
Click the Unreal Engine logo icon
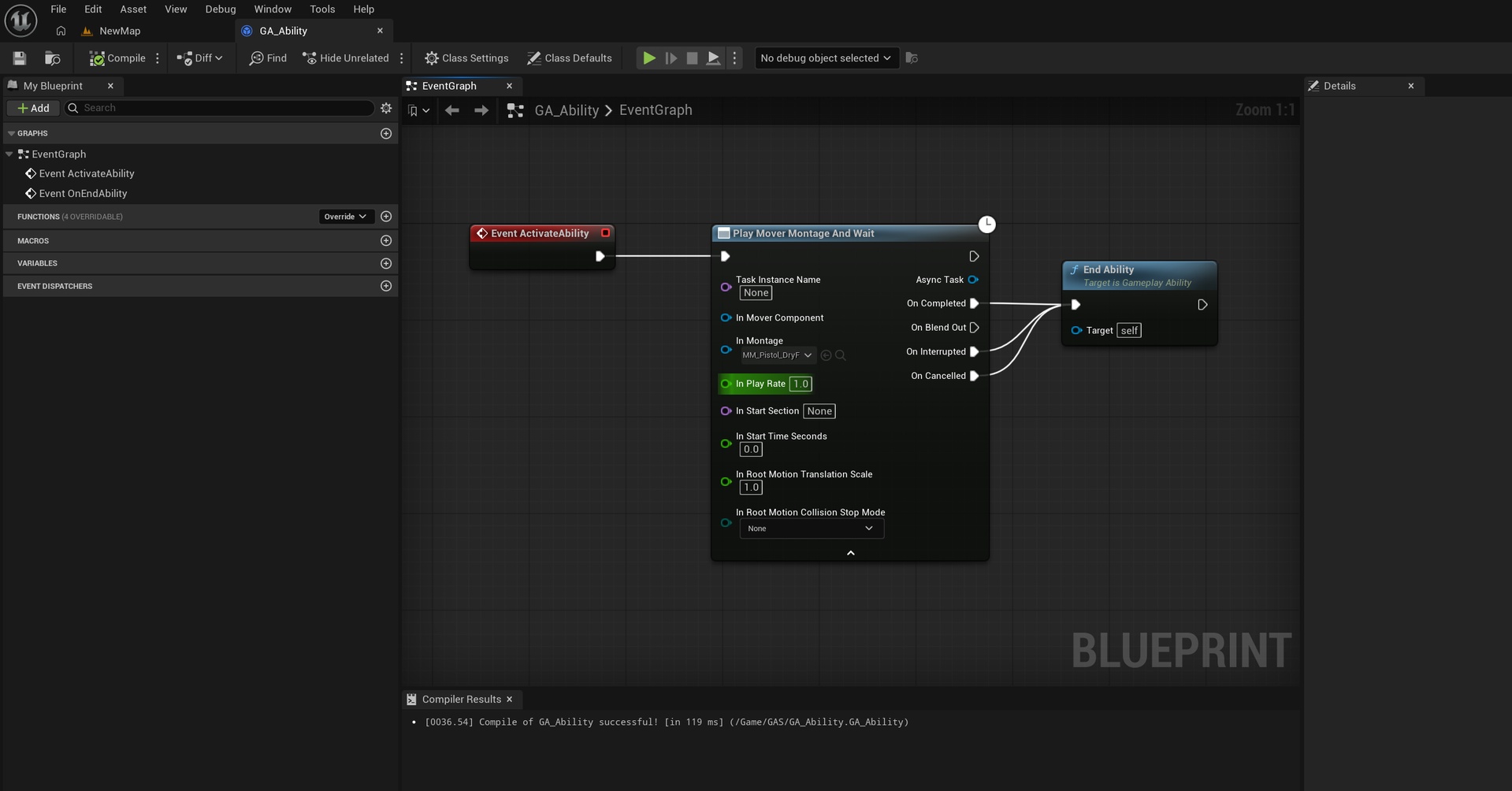point(20,20)
